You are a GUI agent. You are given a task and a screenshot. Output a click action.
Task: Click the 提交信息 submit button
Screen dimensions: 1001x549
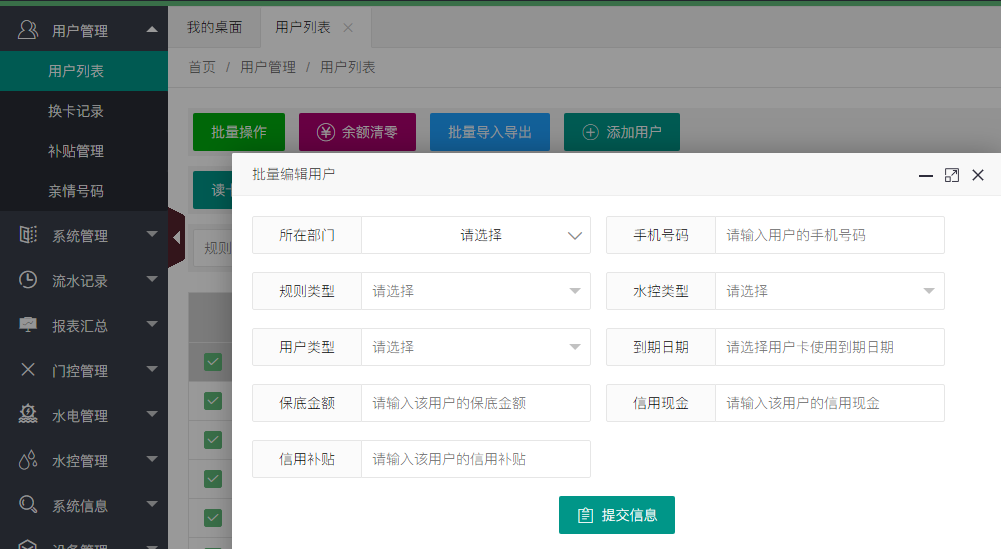pos(616,515)
